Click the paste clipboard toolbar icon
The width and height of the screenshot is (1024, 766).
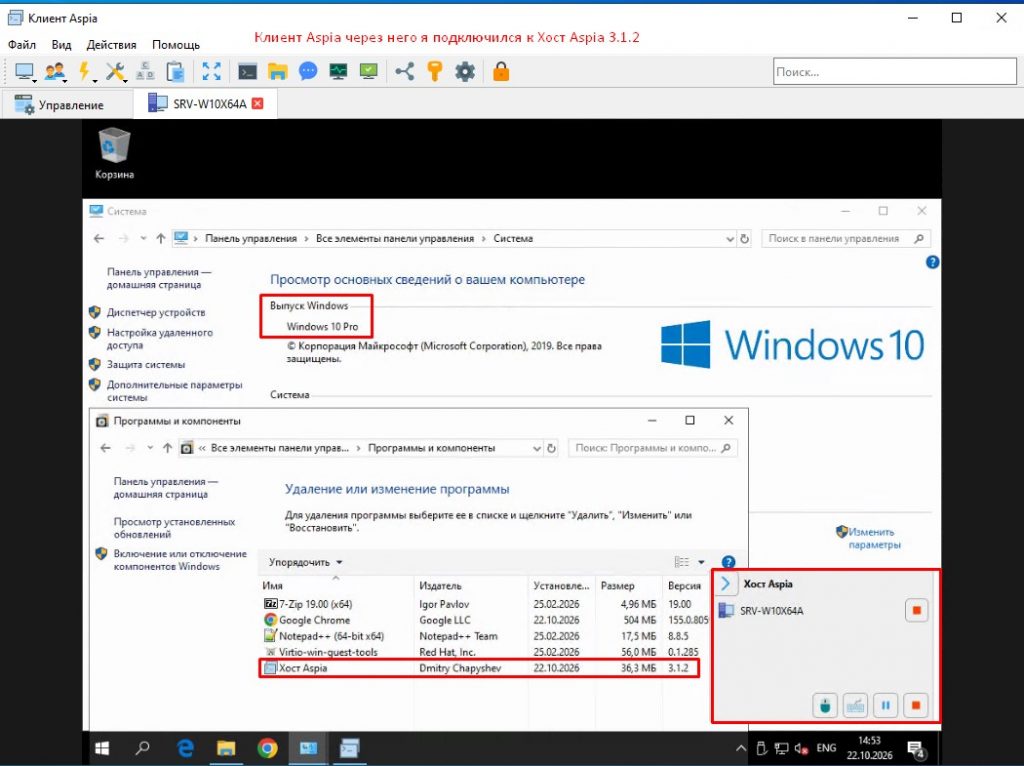pos(176,71)
